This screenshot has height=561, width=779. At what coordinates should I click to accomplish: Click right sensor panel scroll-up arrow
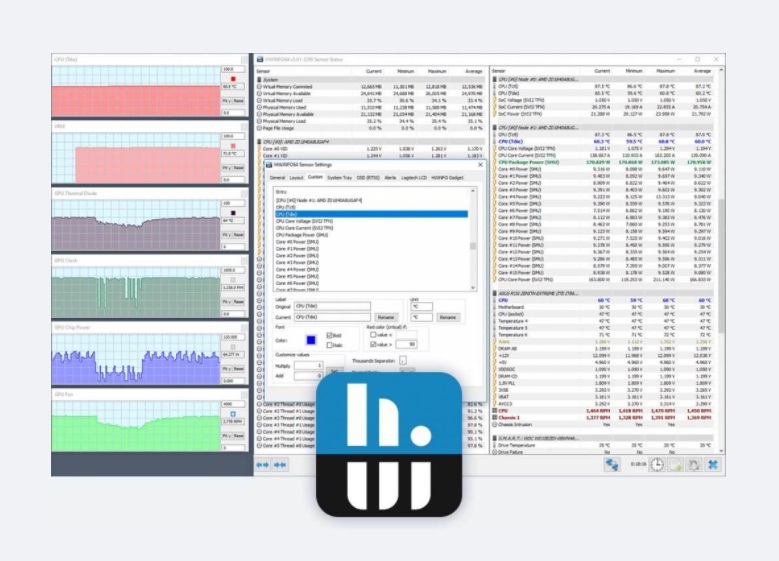click(721, 71)
